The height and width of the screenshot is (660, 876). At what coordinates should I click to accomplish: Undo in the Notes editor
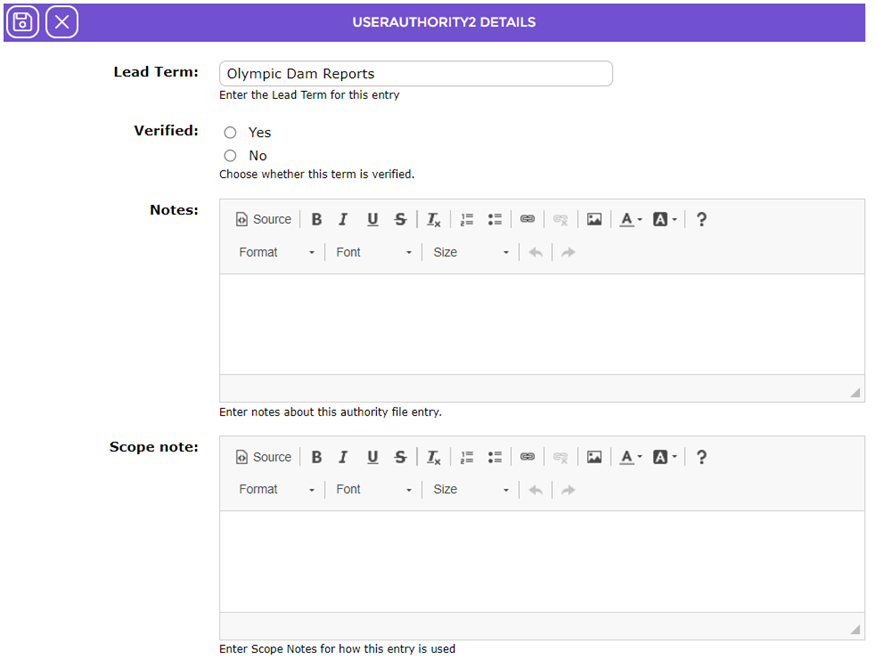[x=536, y=253]
